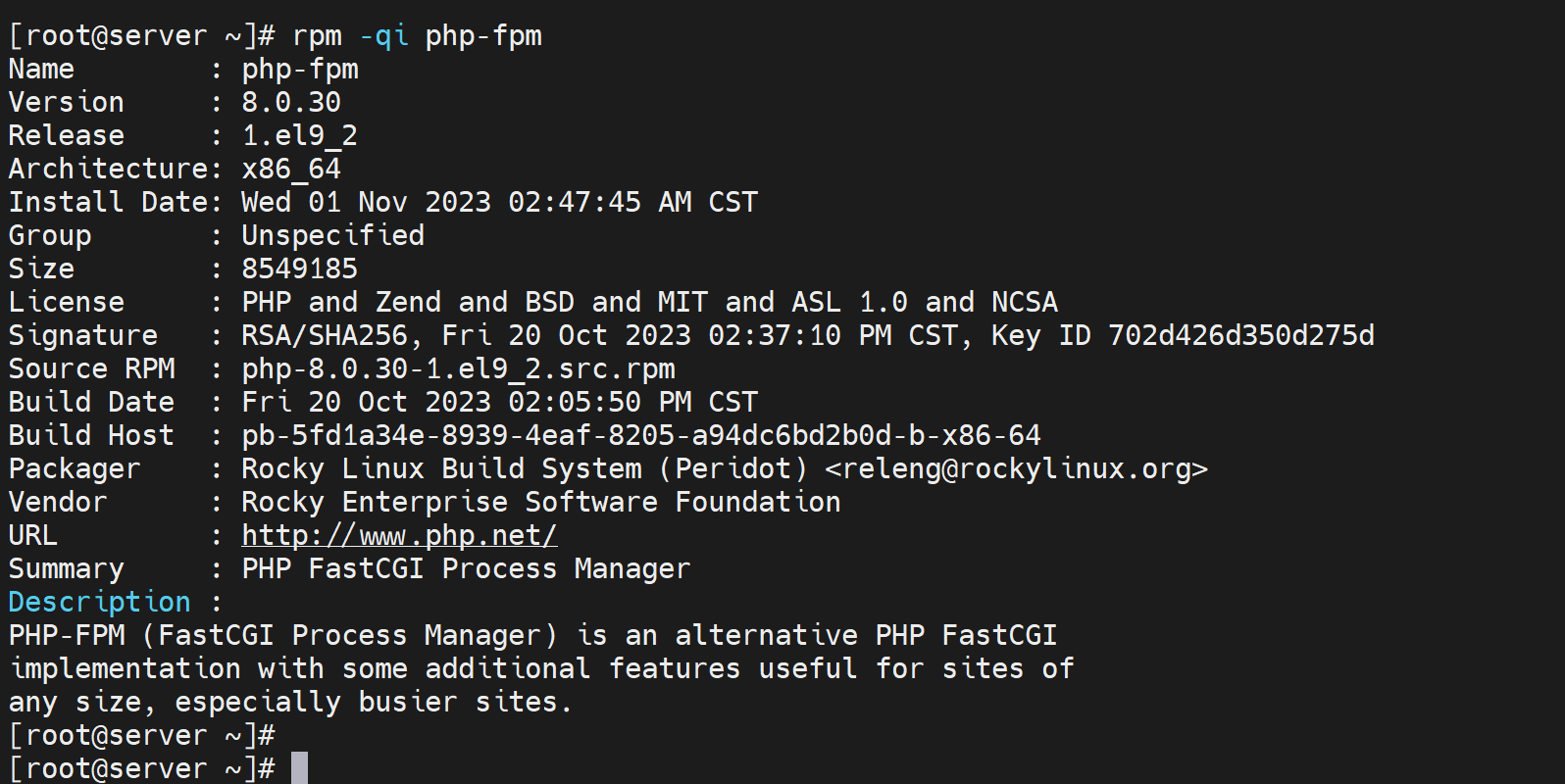
Task: Click the 'RSA/SHA256' signature text
Action: 325,336
